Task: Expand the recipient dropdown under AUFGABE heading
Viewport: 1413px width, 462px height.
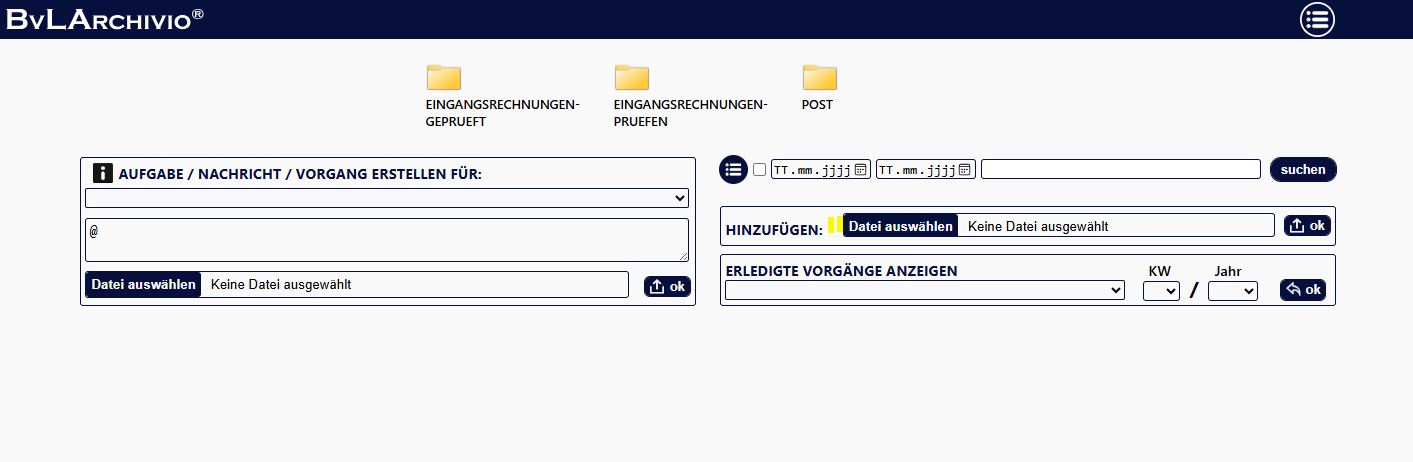Action: click(x=386, y=198)
